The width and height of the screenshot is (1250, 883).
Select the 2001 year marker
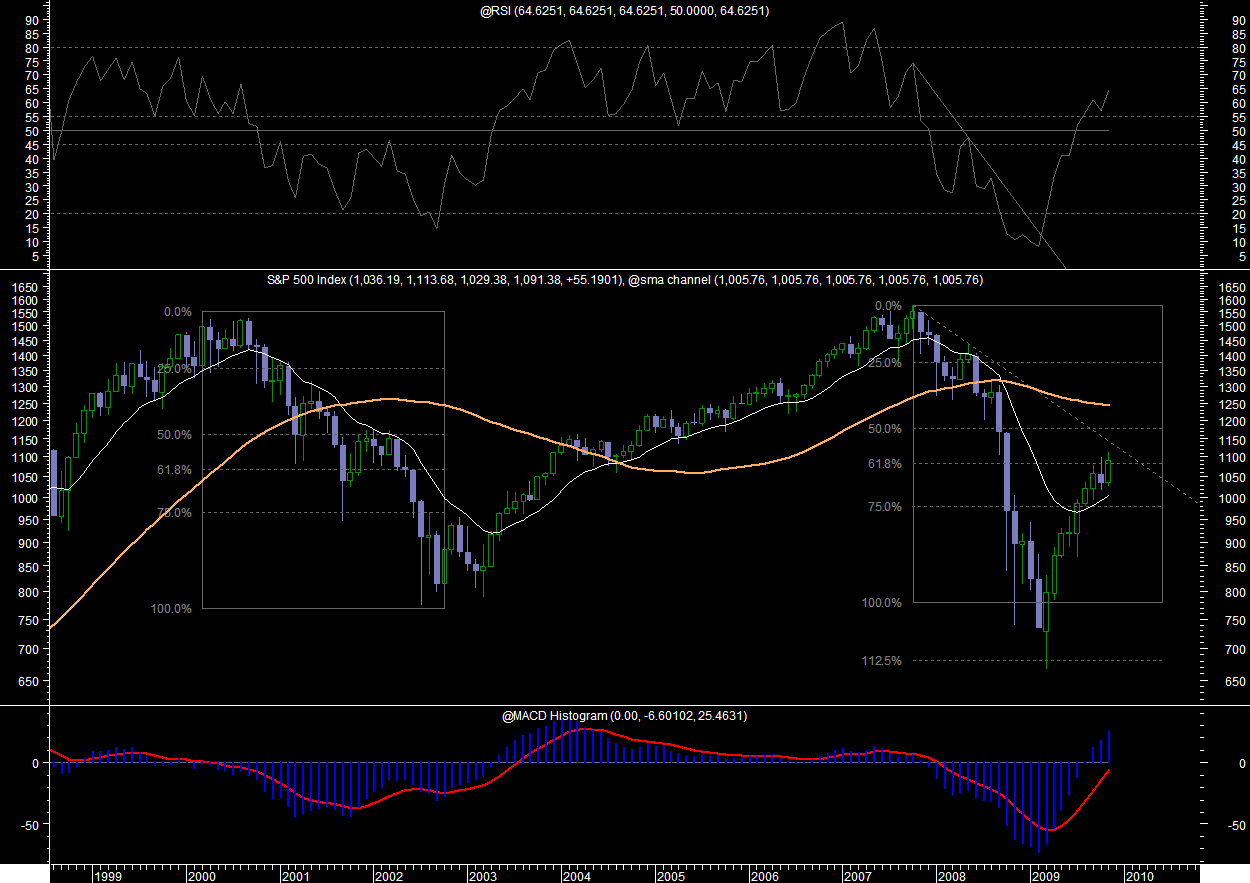295,876
